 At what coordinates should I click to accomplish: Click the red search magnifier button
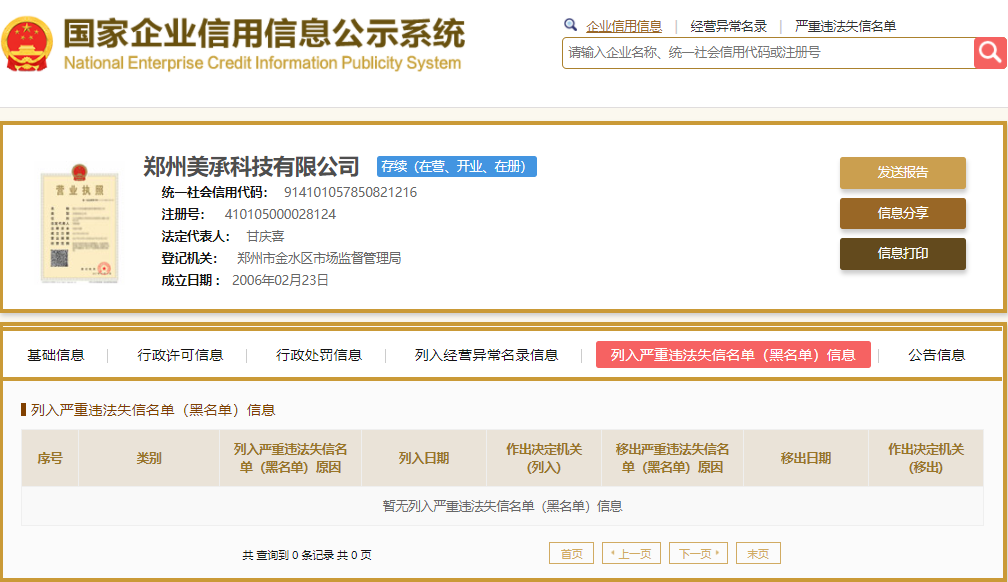click(x=990, y=53)
